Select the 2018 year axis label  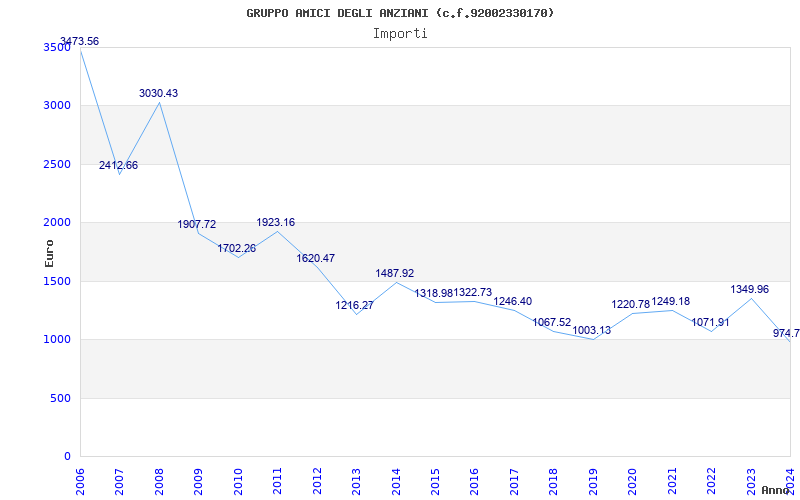(554, 481)
